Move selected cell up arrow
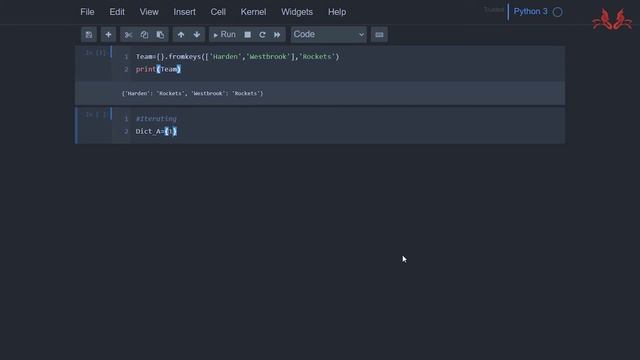Viewport: 640px width, 360px height. click(x=181, y=35)
